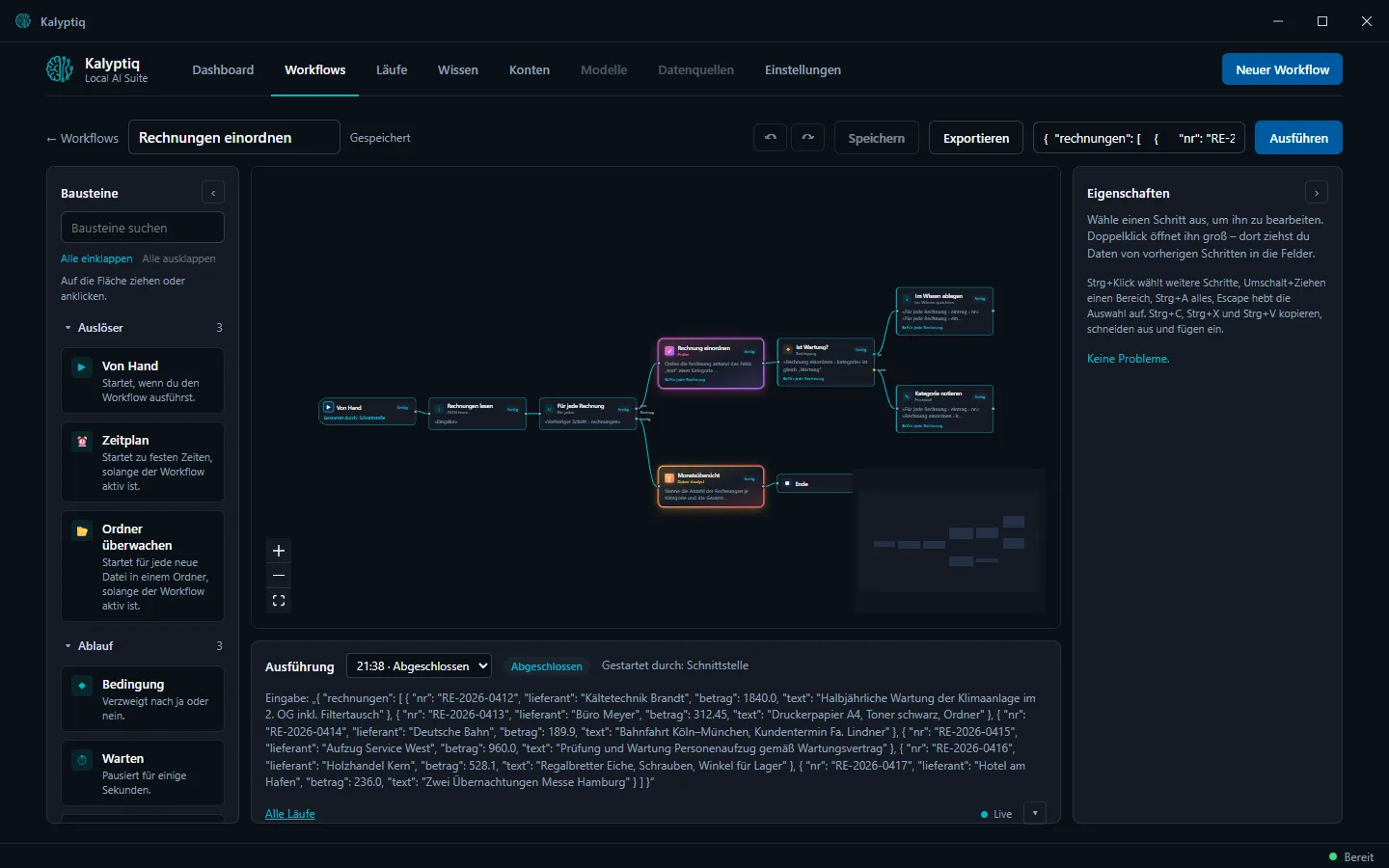Select the Im Wissen ablegen node on the canvas

coord(944,312)
